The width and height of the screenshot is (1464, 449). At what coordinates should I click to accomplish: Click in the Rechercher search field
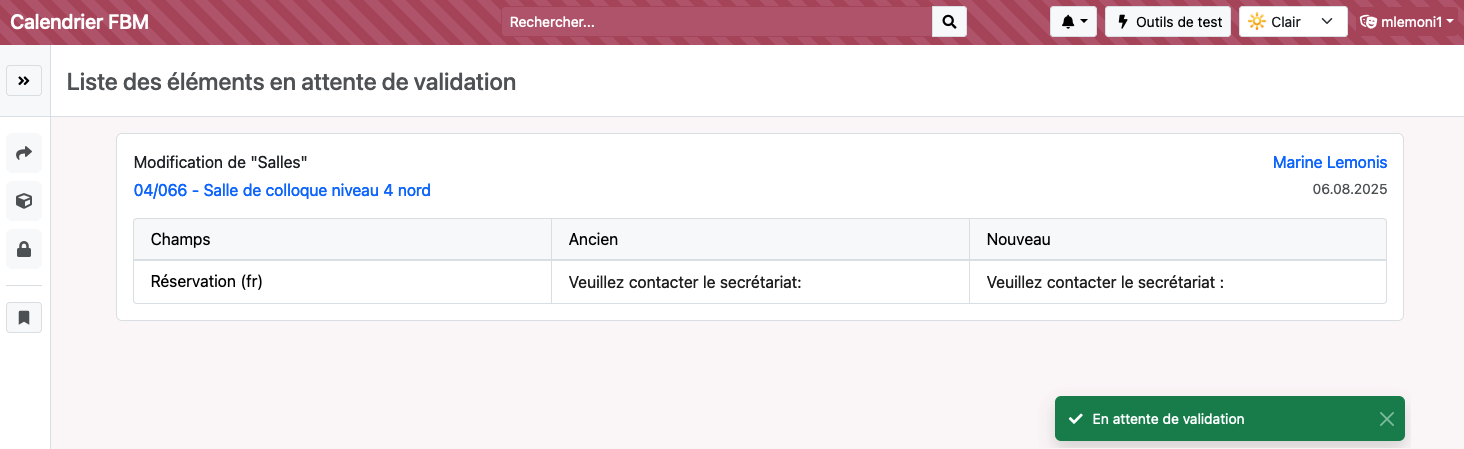(717, 22)
